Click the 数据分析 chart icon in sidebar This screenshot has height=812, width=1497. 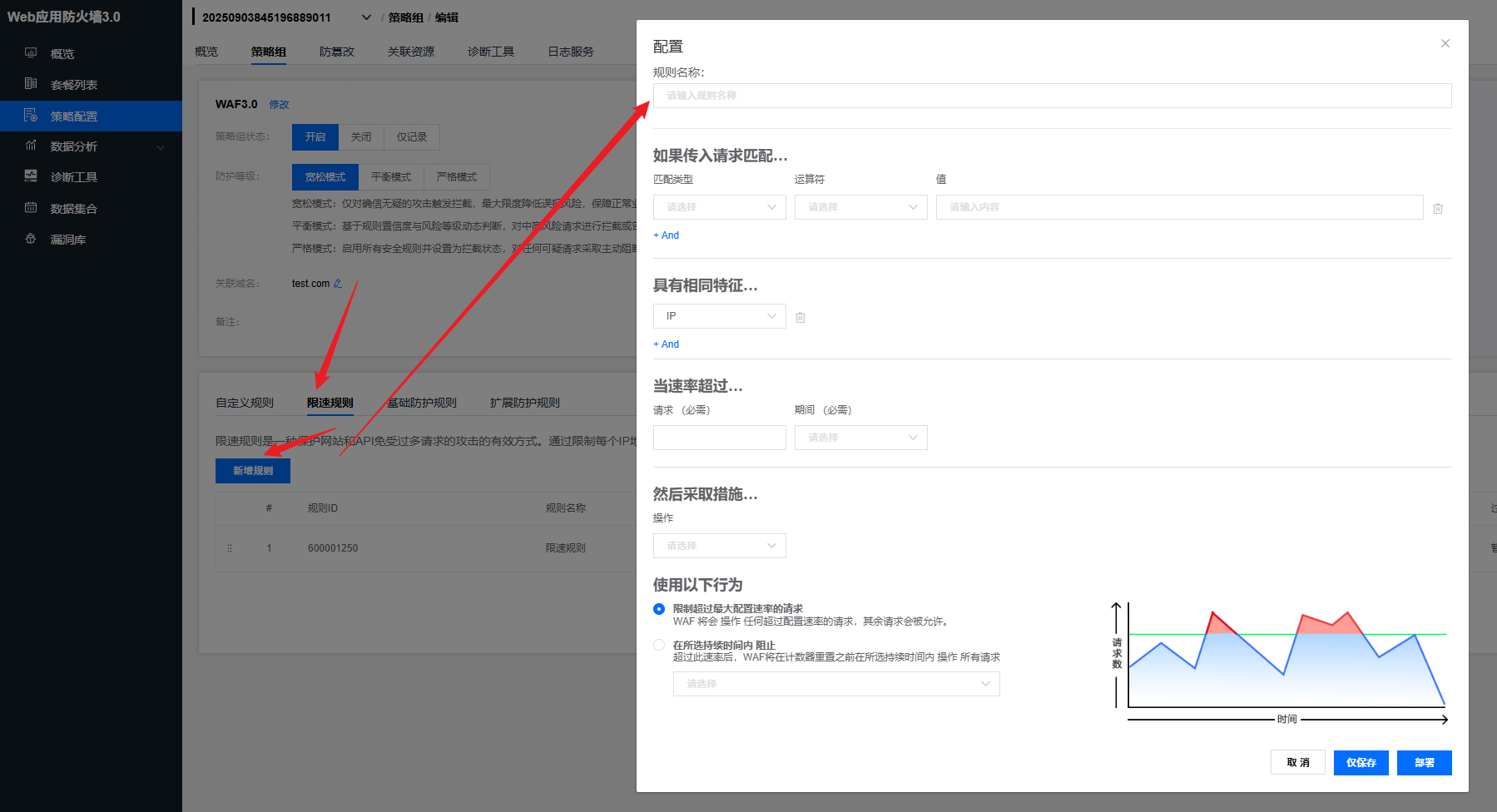pyautogui.click(x=31, y=146)
